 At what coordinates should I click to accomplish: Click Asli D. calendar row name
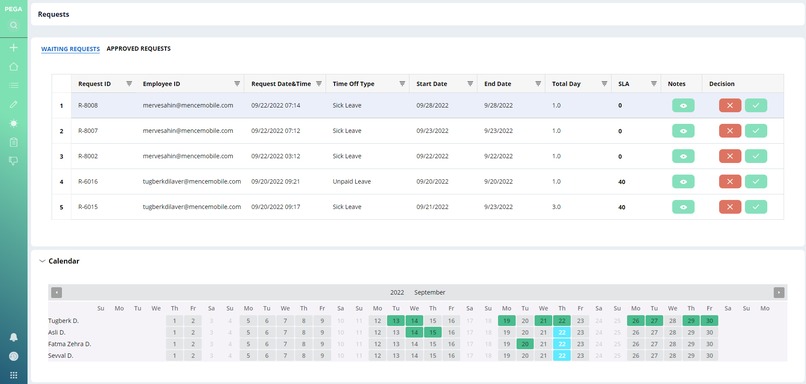coord(58,333)
